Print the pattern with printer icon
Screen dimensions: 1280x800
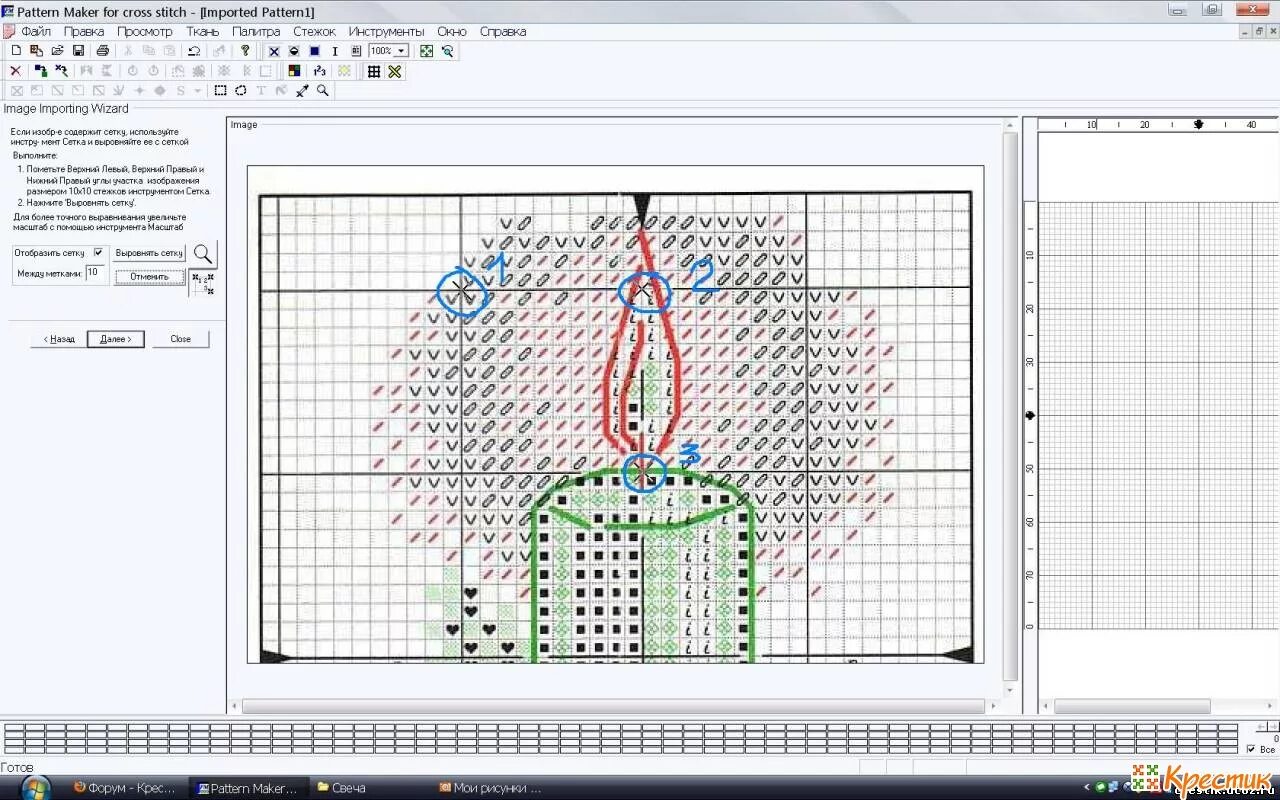click(102, 51)
